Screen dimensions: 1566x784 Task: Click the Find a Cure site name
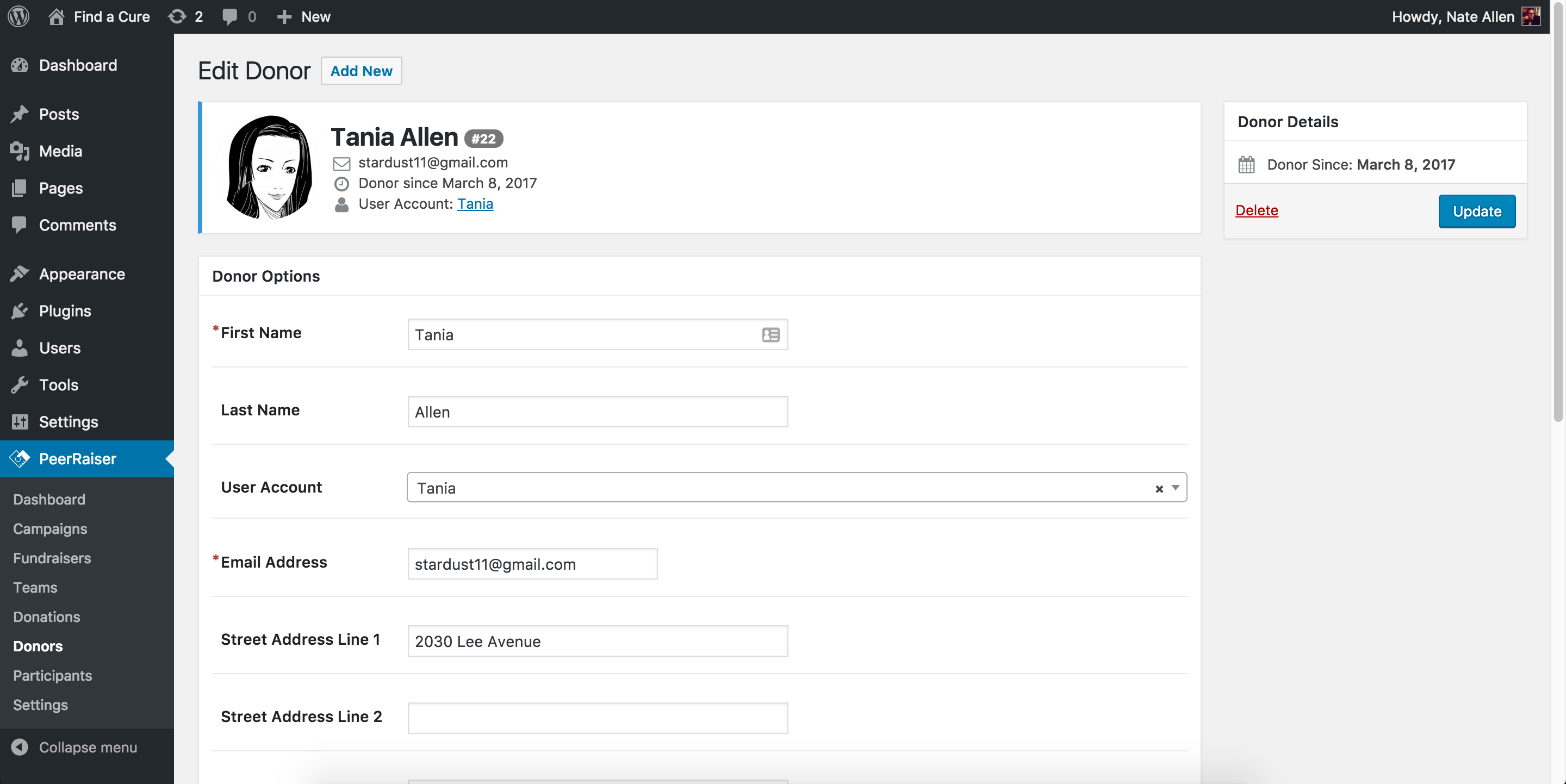(112, 16)
